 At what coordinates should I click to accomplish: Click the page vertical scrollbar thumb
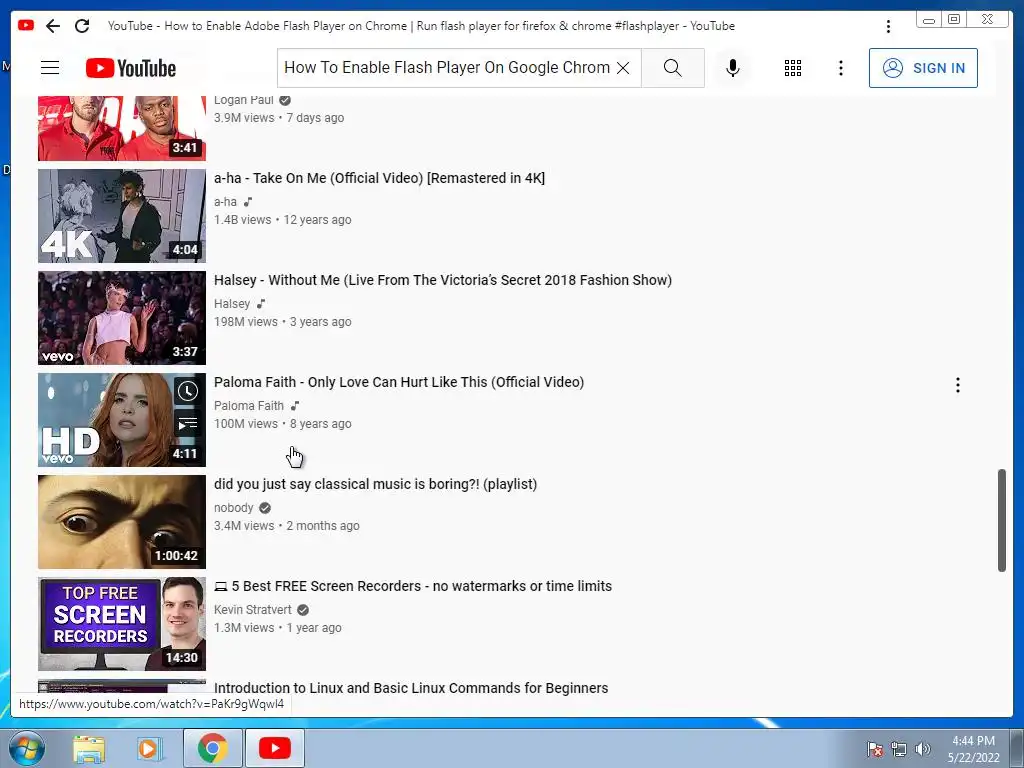pyautogui.click(x=1002, y=520)
